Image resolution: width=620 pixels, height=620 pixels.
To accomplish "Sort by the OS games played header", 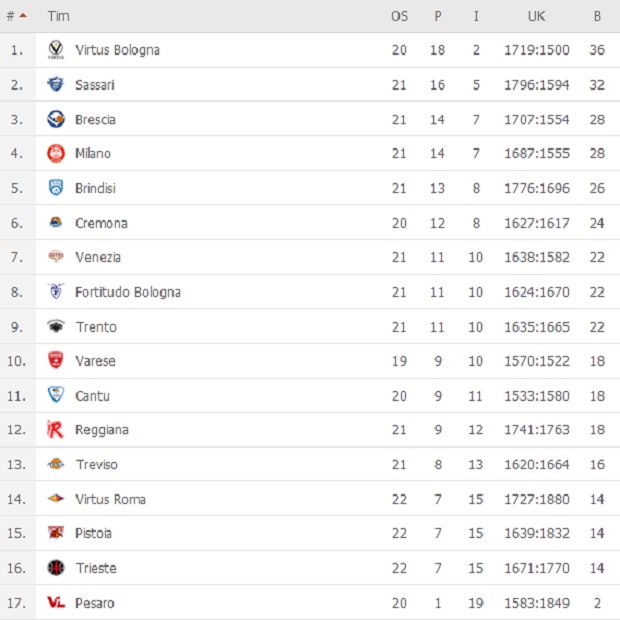I will tap(399, 17).
